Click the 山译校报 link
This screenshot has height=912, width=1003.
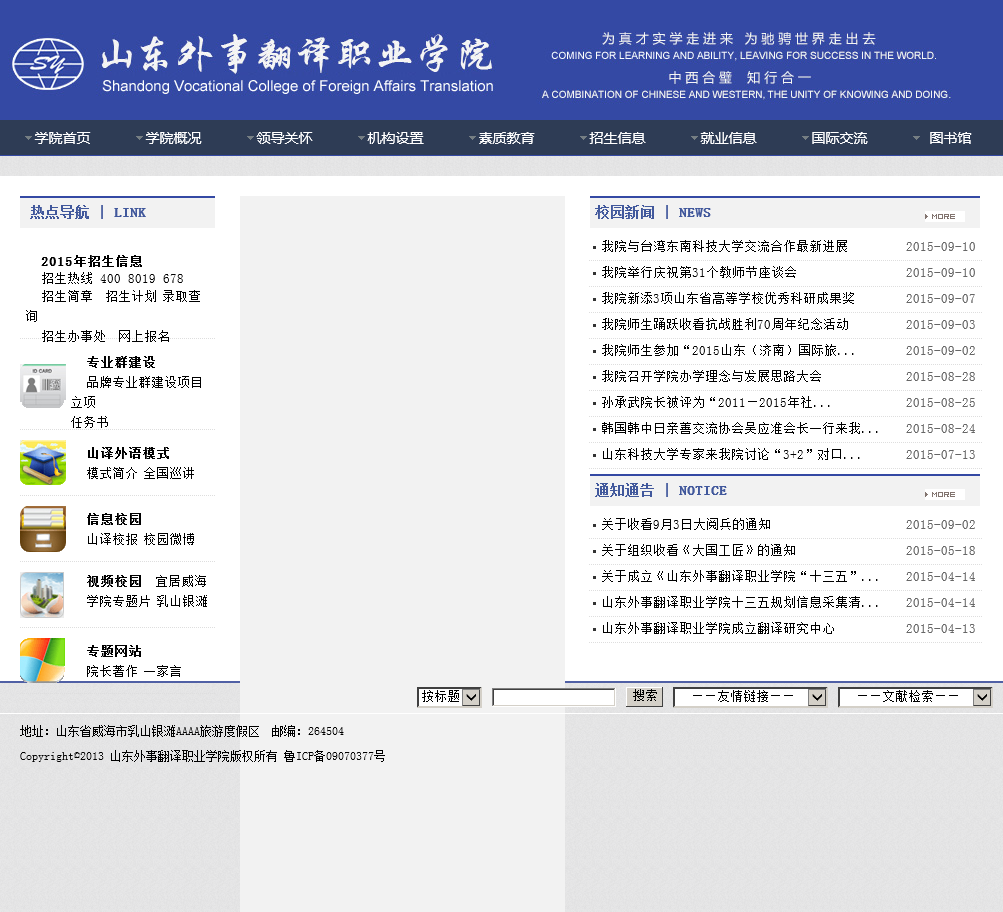[x=112, y=539]
